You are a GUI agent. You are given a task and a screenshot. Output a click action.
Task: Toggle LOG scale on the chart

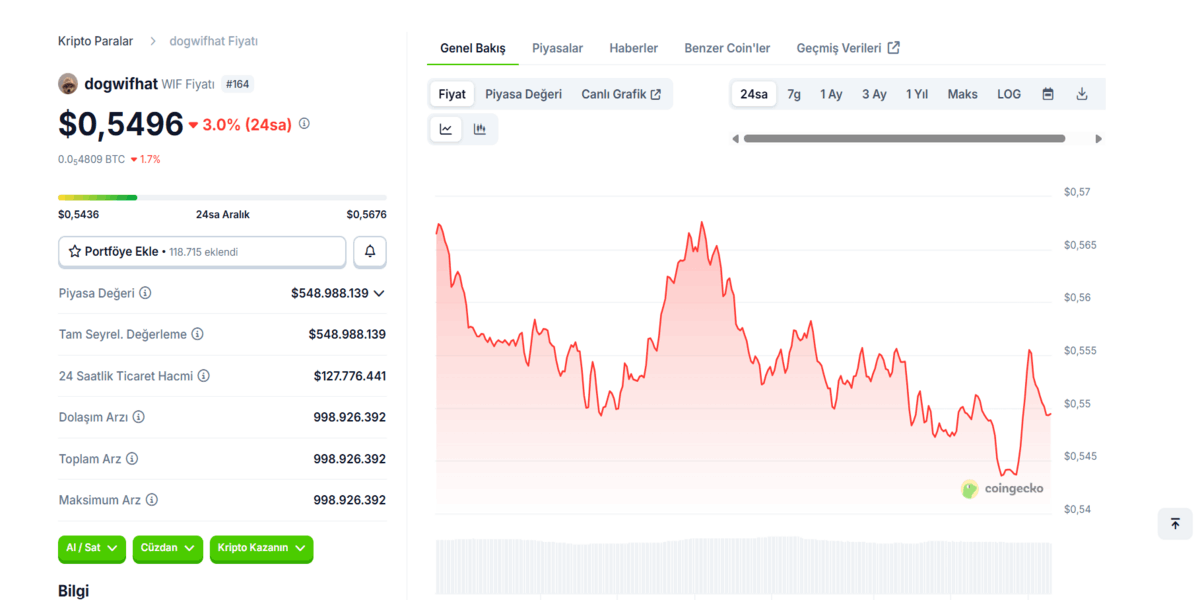(1009, 94)
